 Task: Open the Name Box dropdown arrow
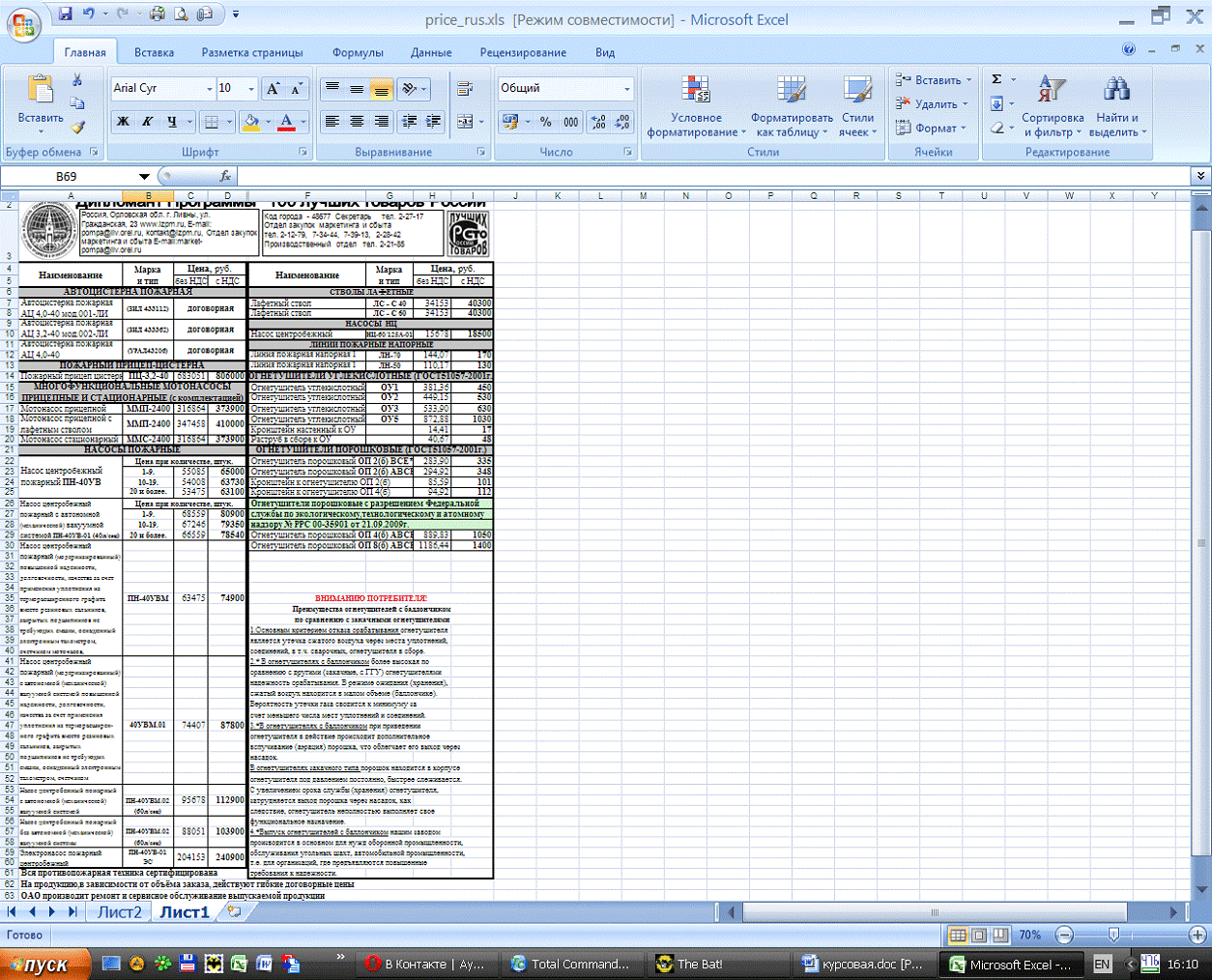tap(144, 176)
